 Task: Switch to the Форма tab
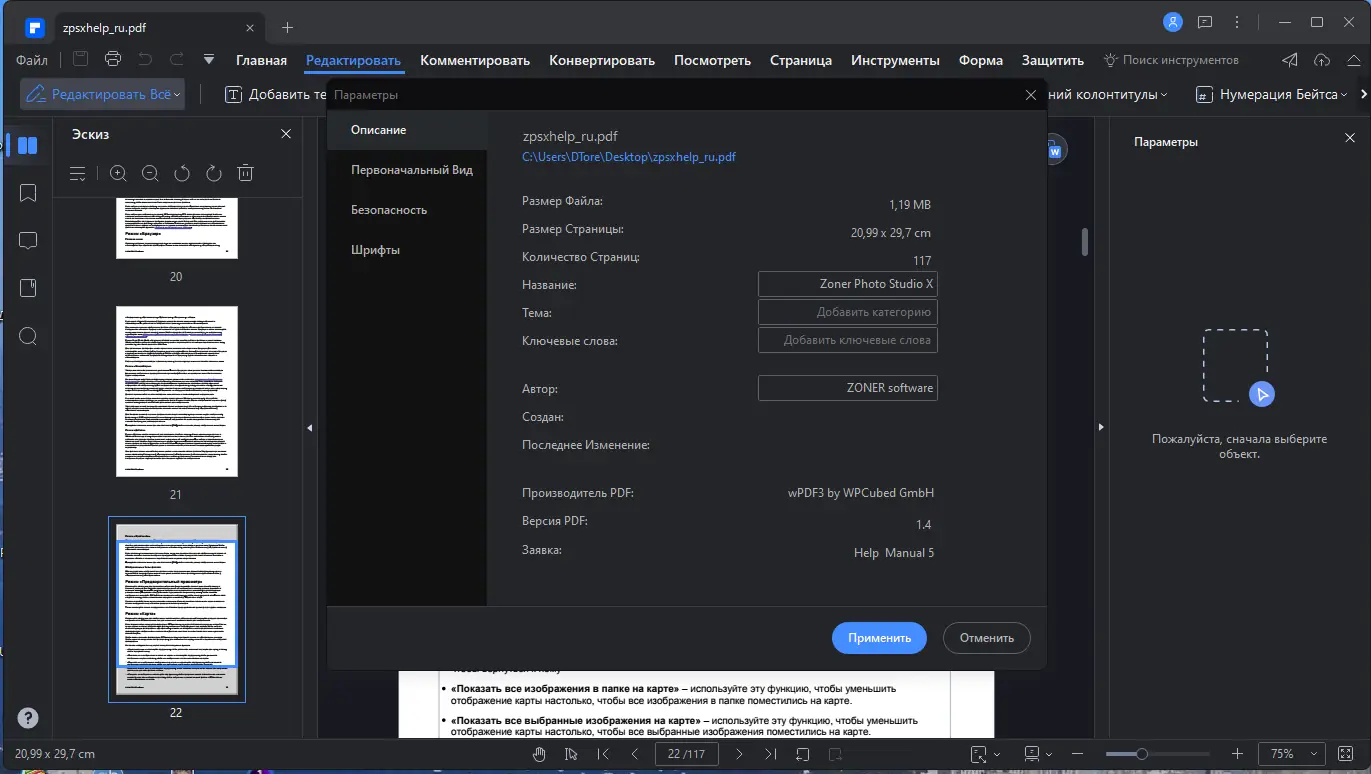point(981,60)
